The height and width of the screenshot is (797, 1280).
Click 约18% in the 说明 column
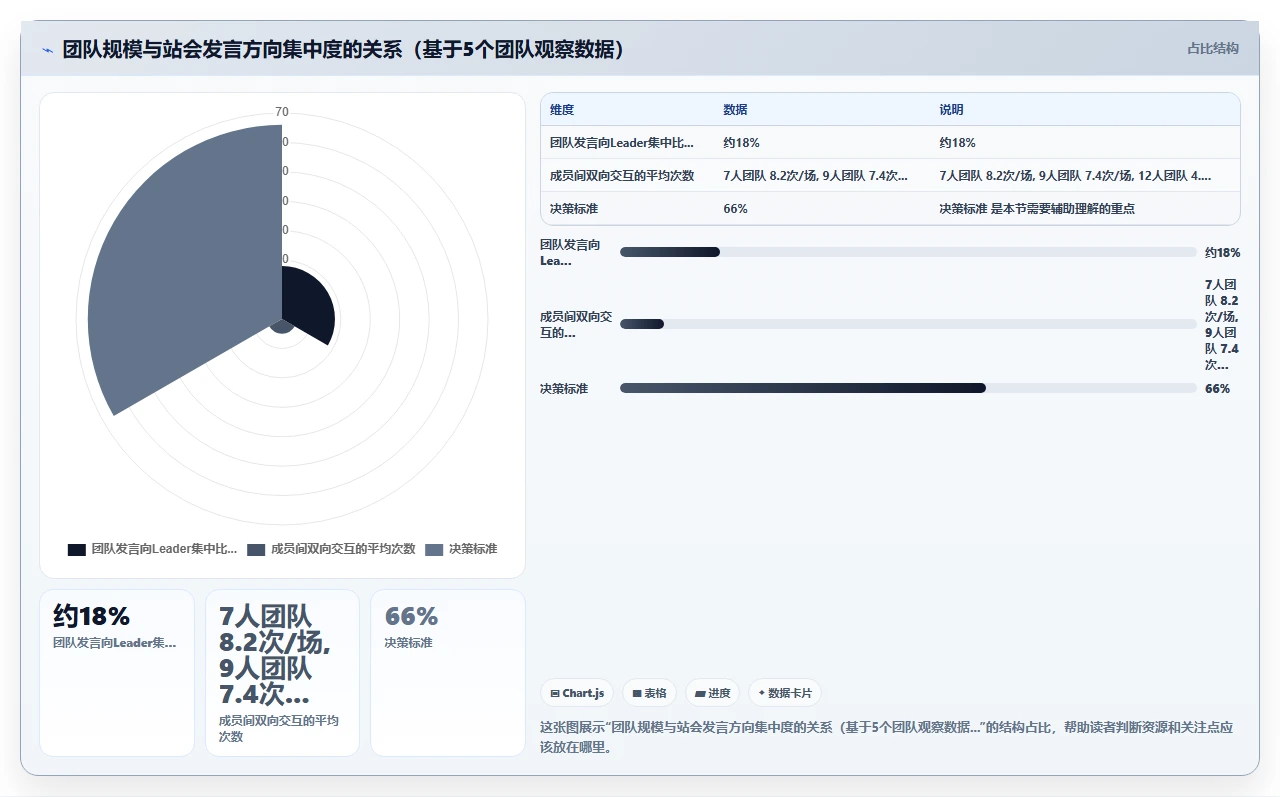(x=957, y=143)
